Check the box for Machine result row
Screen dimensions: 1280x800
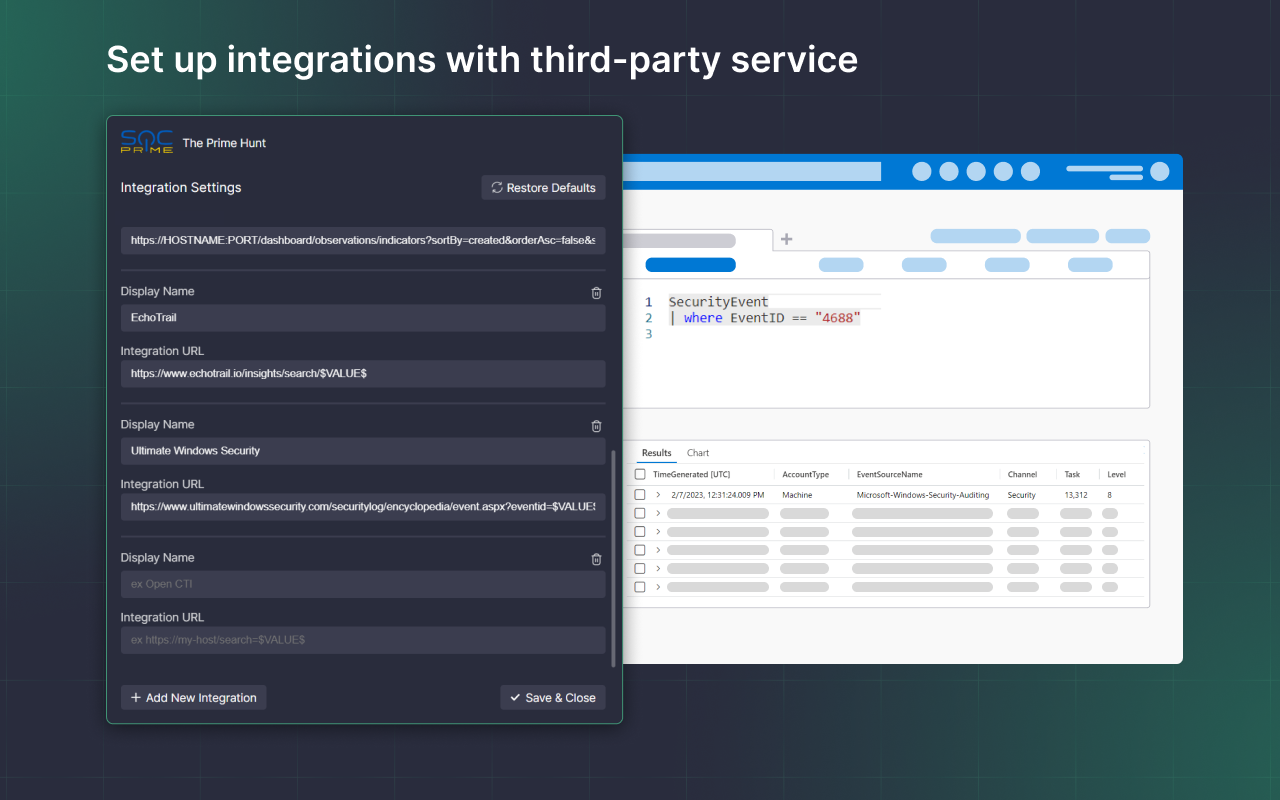640,495
